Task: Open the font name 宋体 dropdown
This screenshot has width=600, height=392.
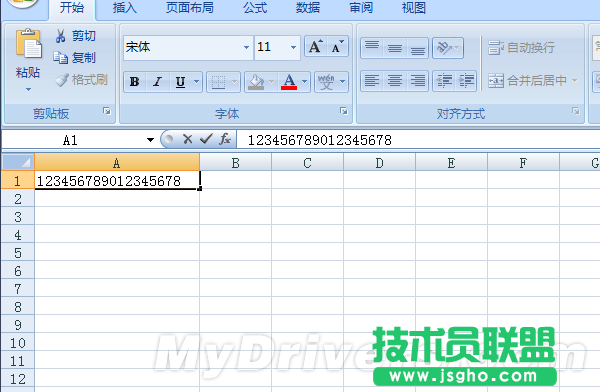Action: click(246, 47)
